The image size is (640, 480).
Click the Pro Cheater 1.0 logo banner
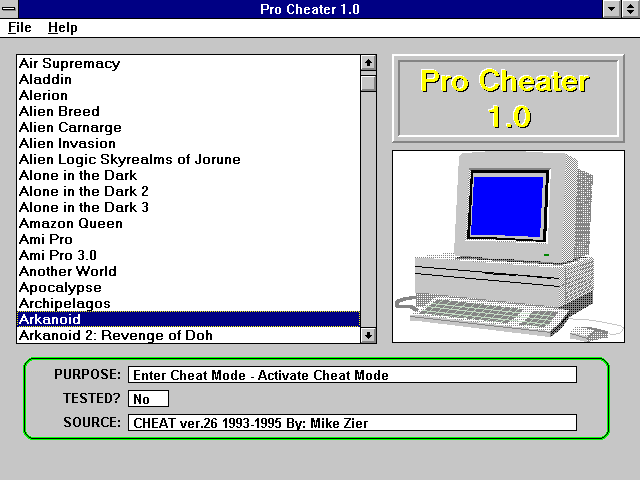(x=508, y=98)
